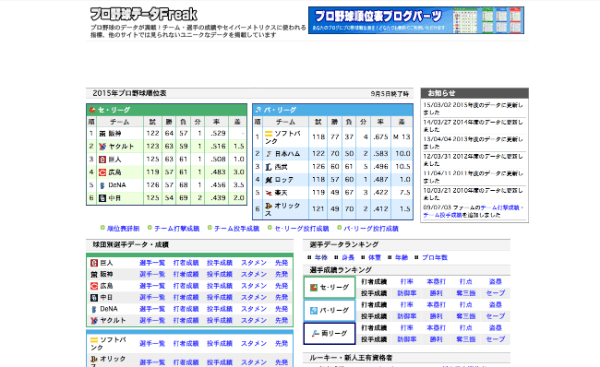
Task: Open the 体重 ranking link
Action: point(375,258)
